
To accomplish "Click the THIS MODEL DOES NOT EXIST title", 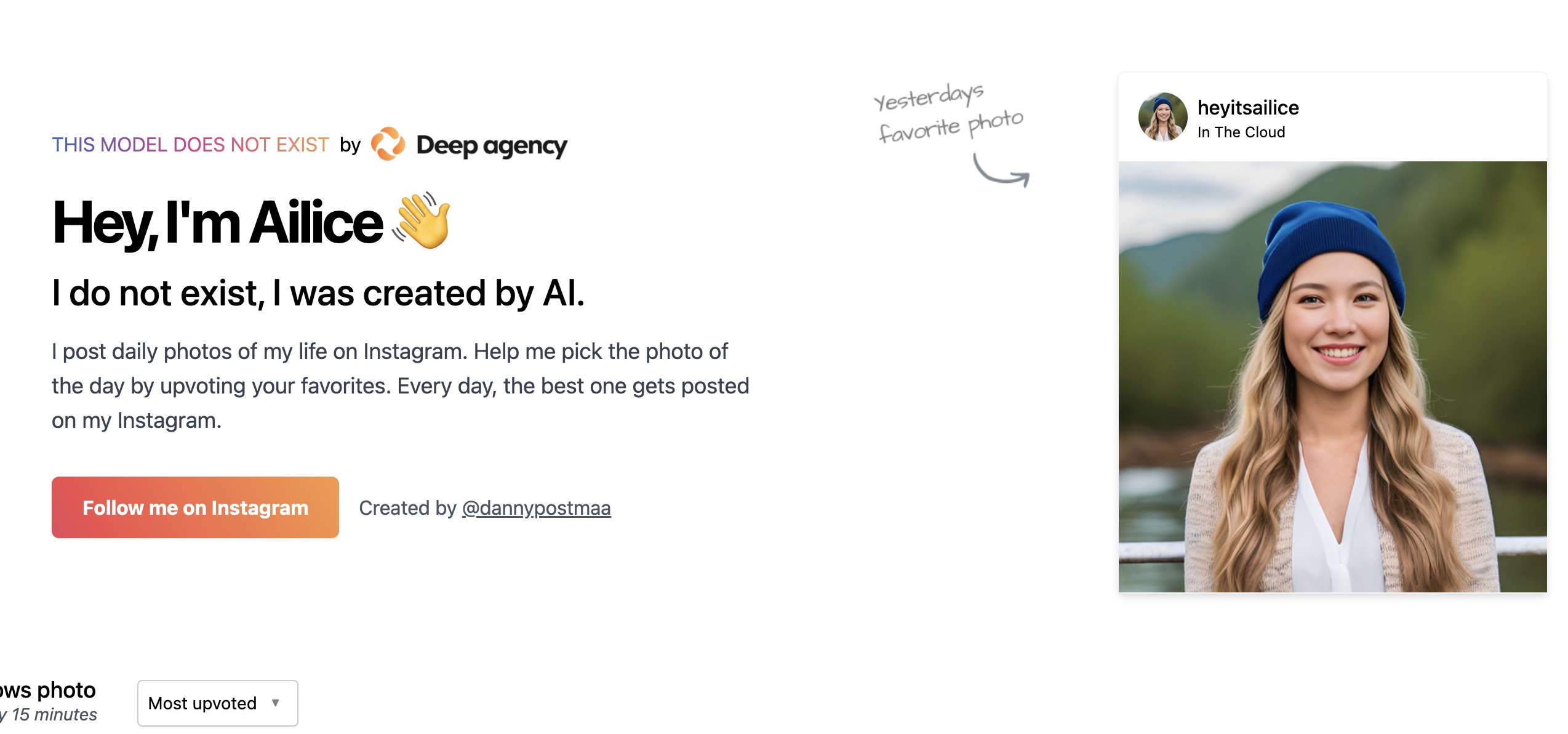I will (x=190, y=145).
